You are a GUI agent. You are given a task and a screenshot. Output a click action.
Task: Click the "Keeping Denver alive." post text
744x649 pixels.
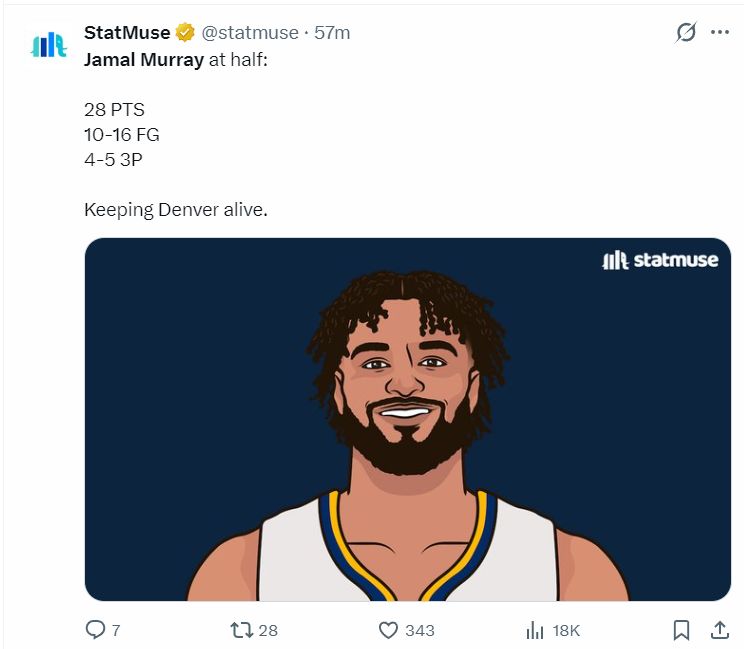[x=176, y=210]
